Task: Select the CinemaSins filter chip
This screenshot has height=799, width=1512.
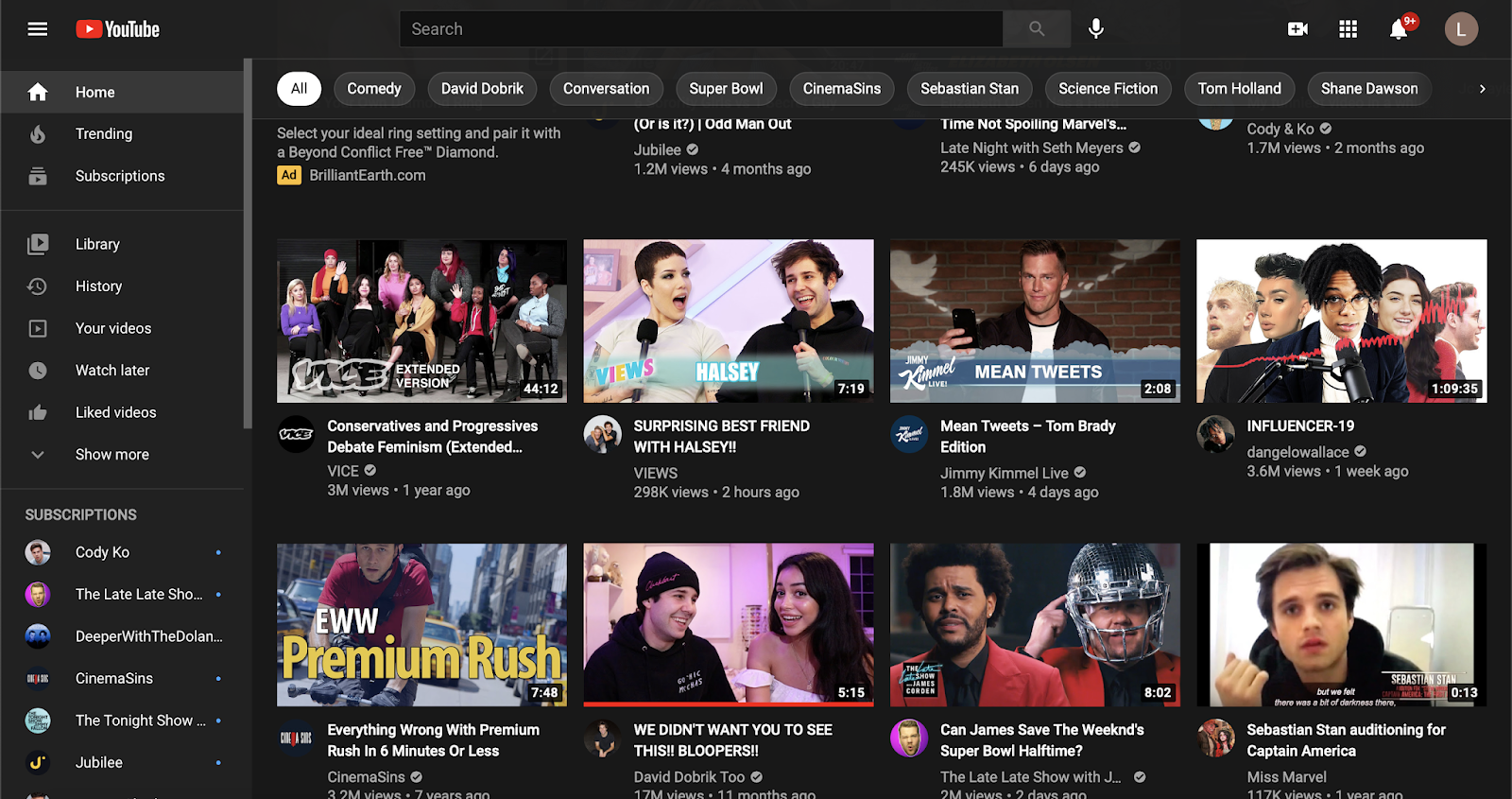Action: tap(842, 89)
